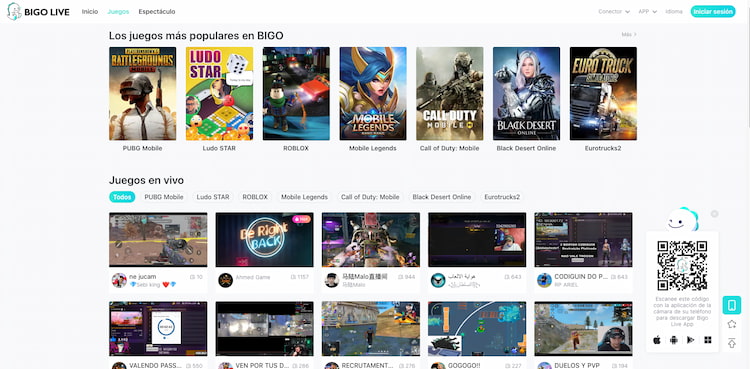Click the Iniciar sesión button

[x=713, y=11]
